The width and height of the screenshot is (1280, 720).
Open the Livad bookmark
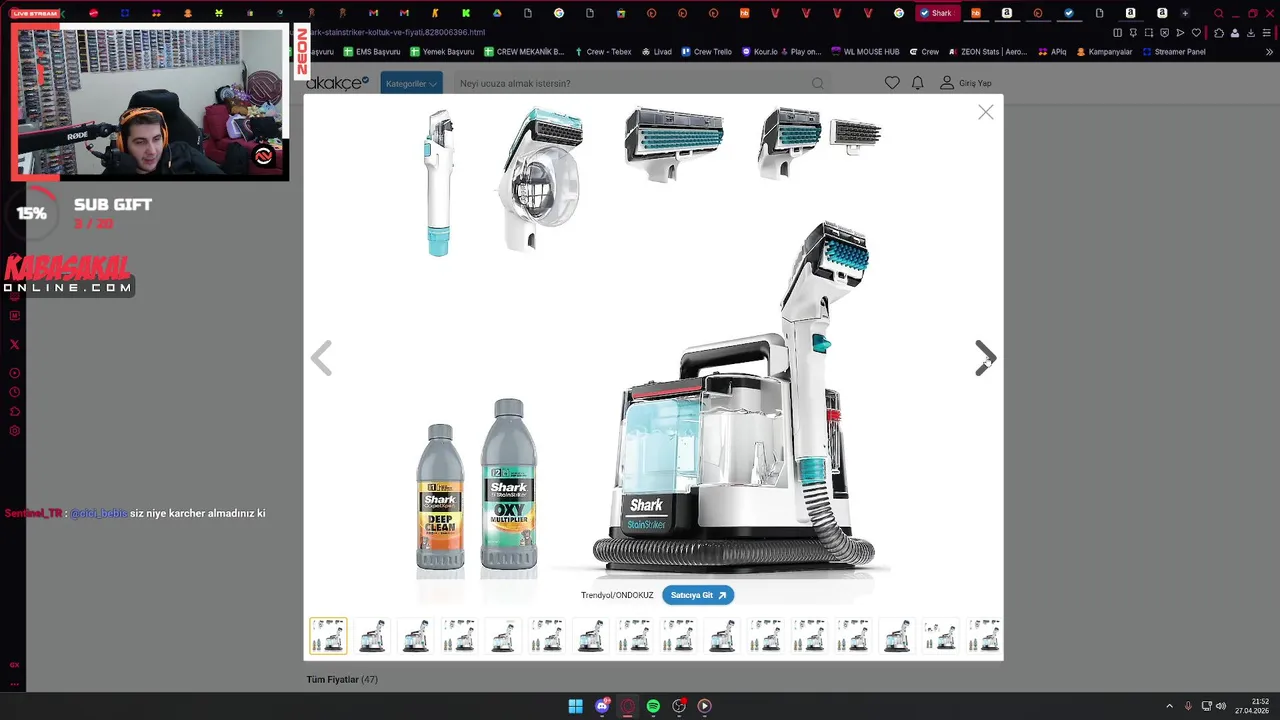coord(657,52)
